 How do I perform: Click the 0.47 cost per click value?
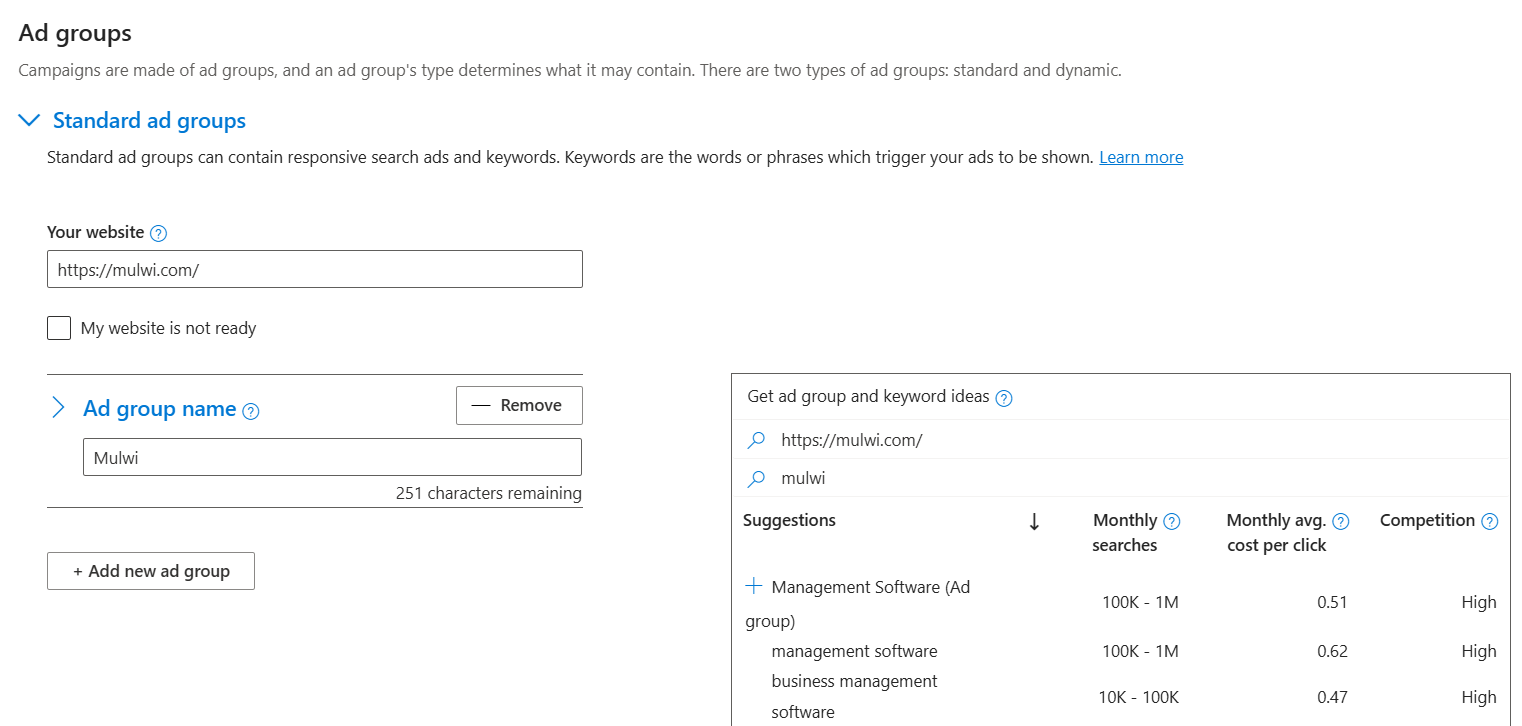pyautogui.click(x=1332, y=697)
